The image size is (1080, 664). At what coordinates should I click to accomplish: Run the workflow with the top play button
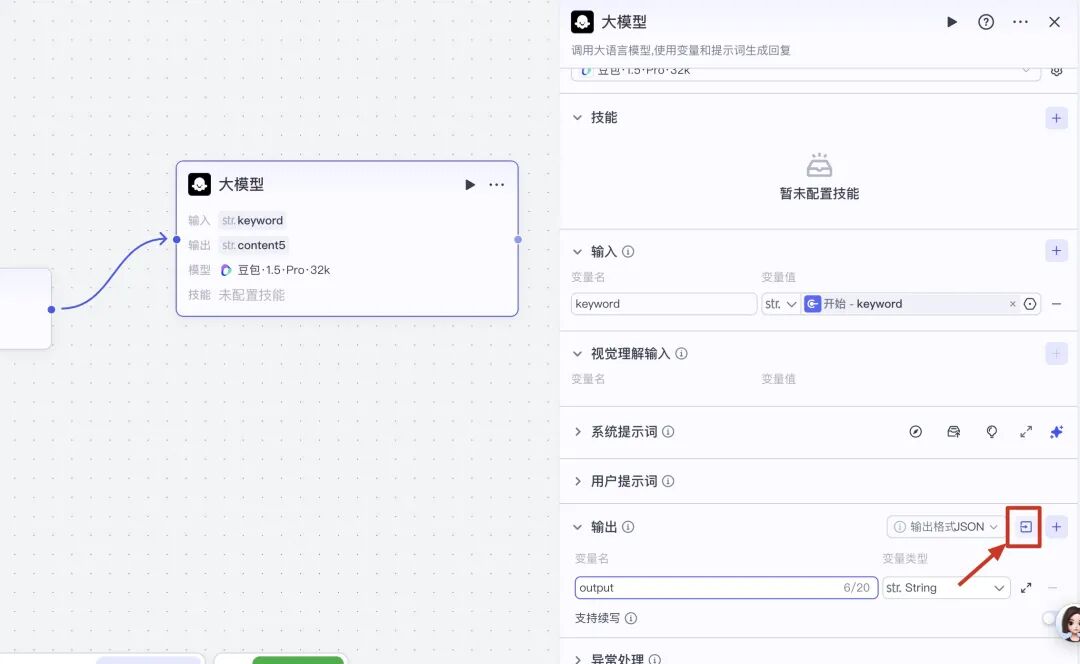pos(951,21)
